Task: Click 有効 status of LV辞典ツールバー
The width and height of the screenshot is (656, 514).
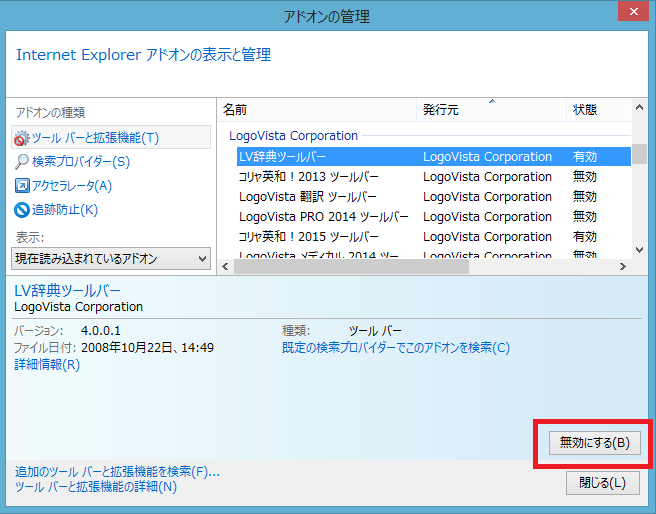Action: [585, 157]
